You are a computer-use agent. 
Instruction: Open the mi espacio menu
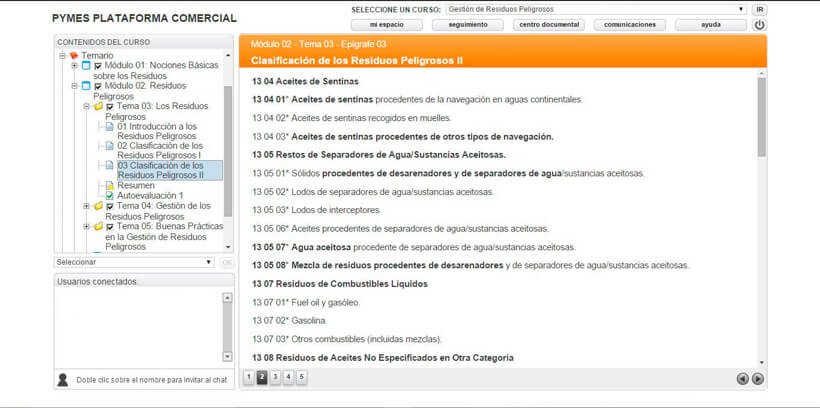pos(386,25)
